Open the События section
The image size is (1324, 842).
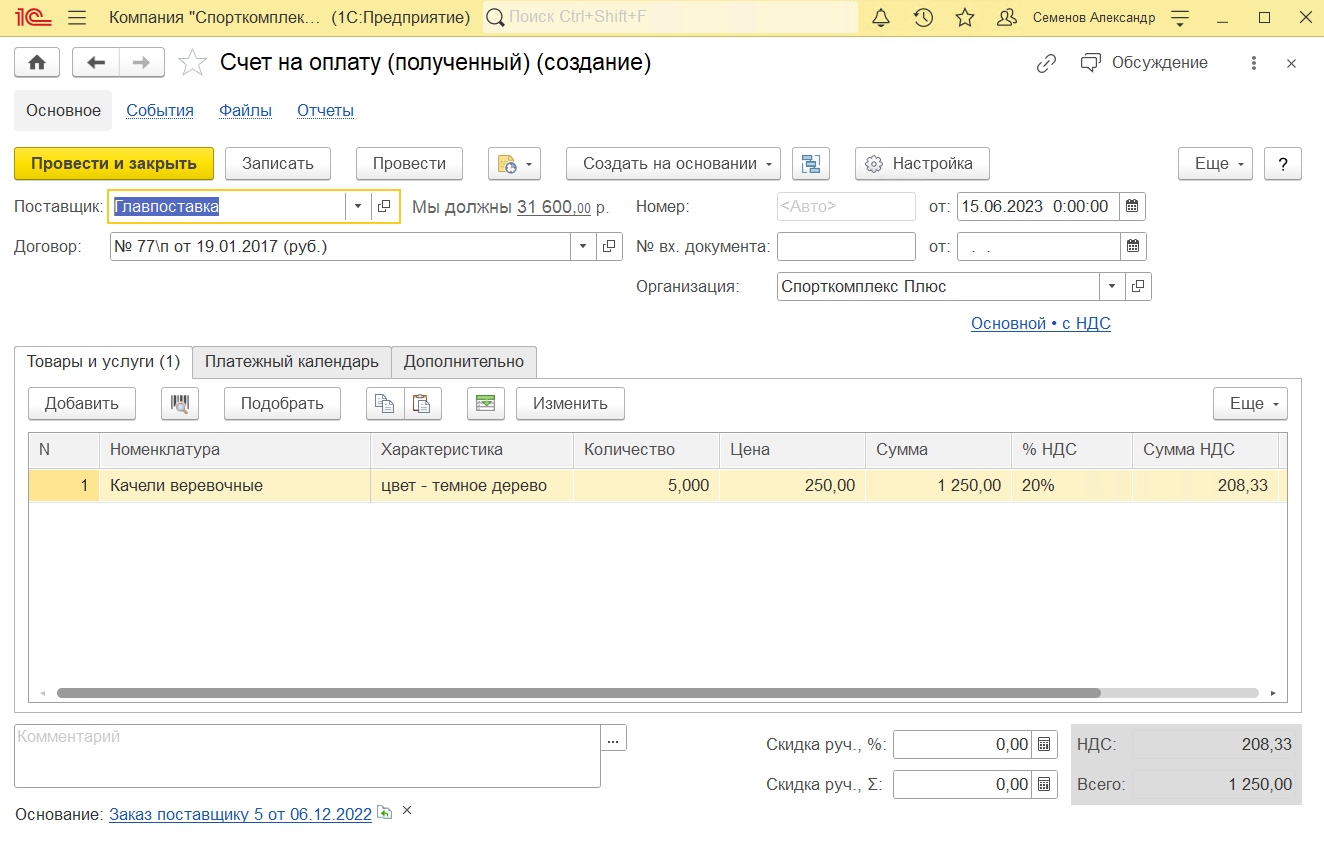(160, 111)
